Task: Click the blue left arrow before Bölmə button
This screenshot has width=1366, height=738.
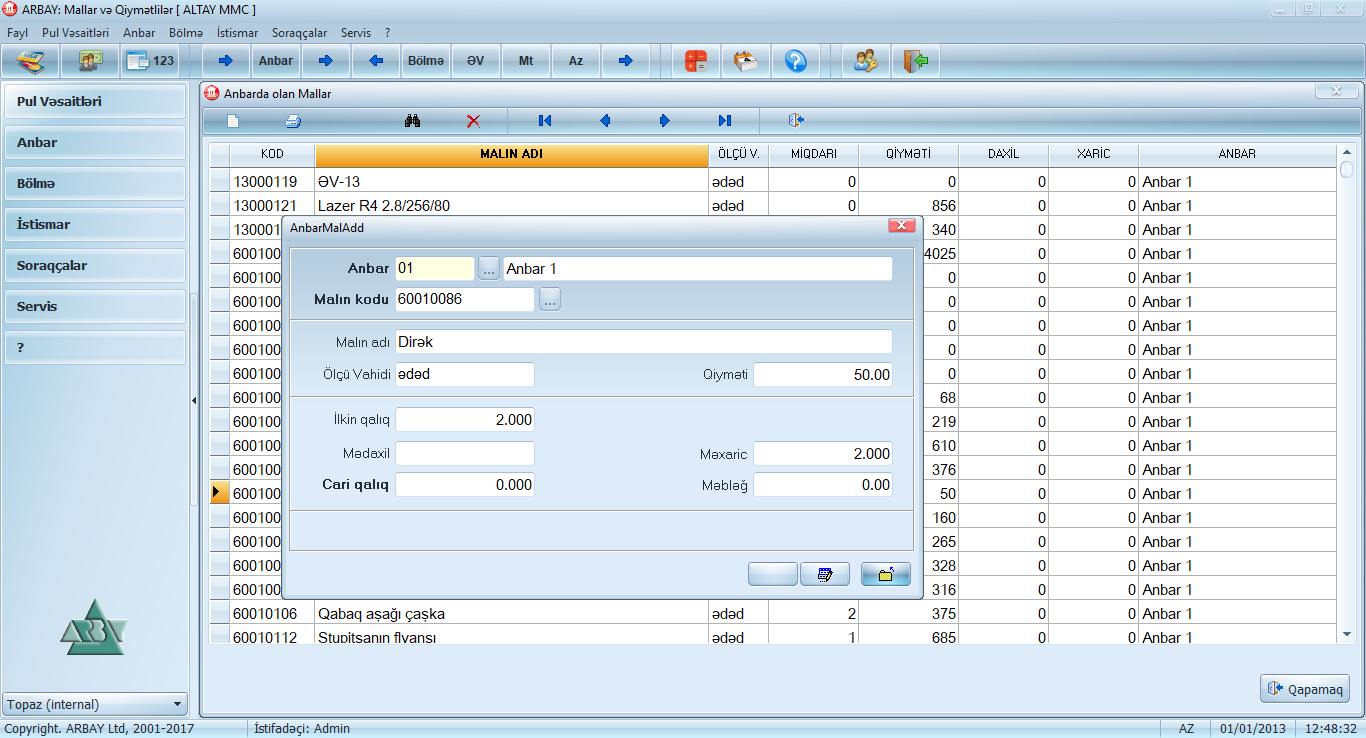Action: (376, 61)
